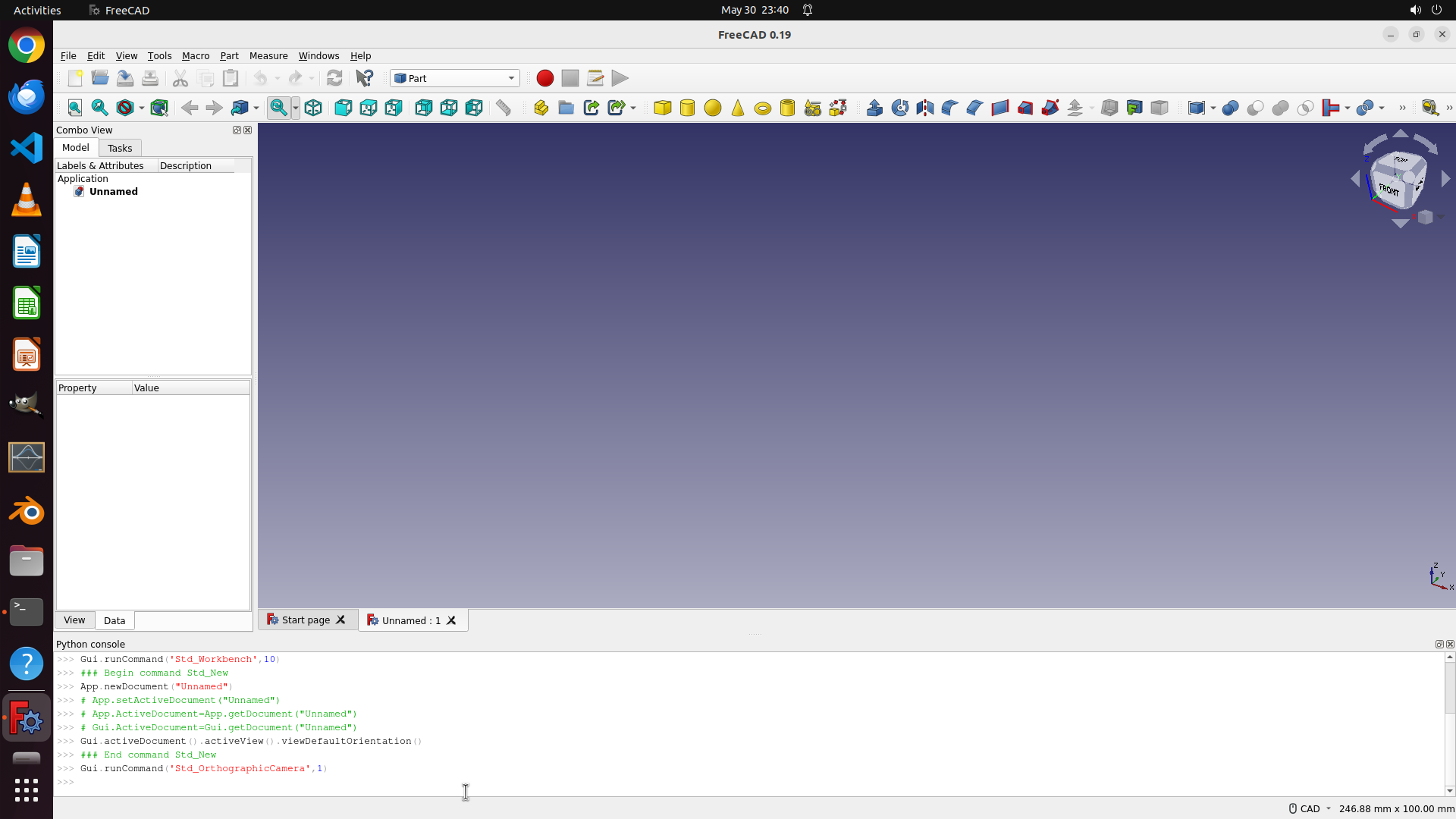Create a Box primitive with the cube icon

pyautogui.click(x=662, y=108)
